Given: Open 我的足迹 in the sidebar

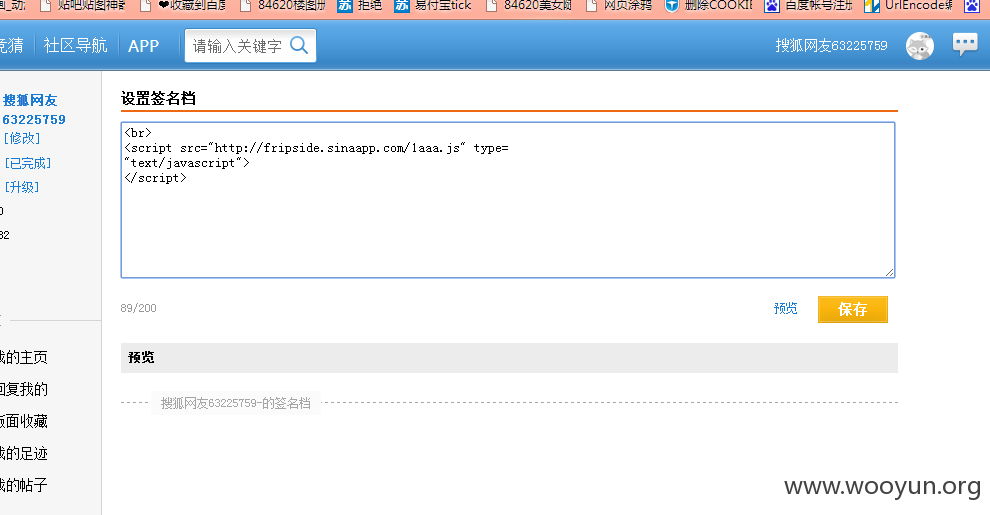Looking at the screenshot, I should pos(23,453).
